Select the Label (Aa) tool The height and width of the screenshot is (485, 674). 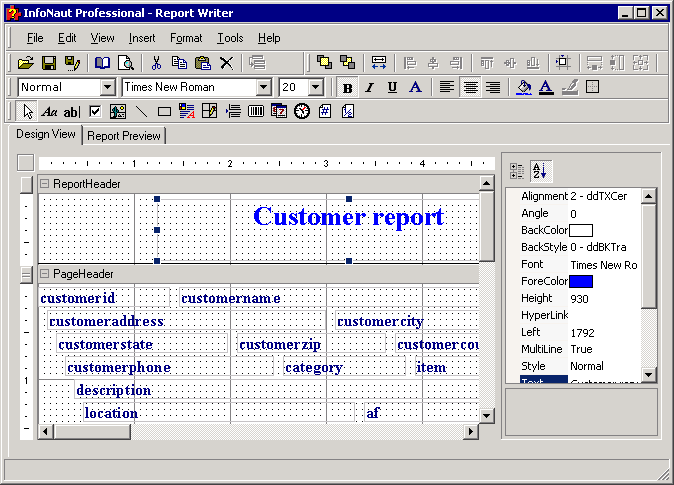[49, 112]
